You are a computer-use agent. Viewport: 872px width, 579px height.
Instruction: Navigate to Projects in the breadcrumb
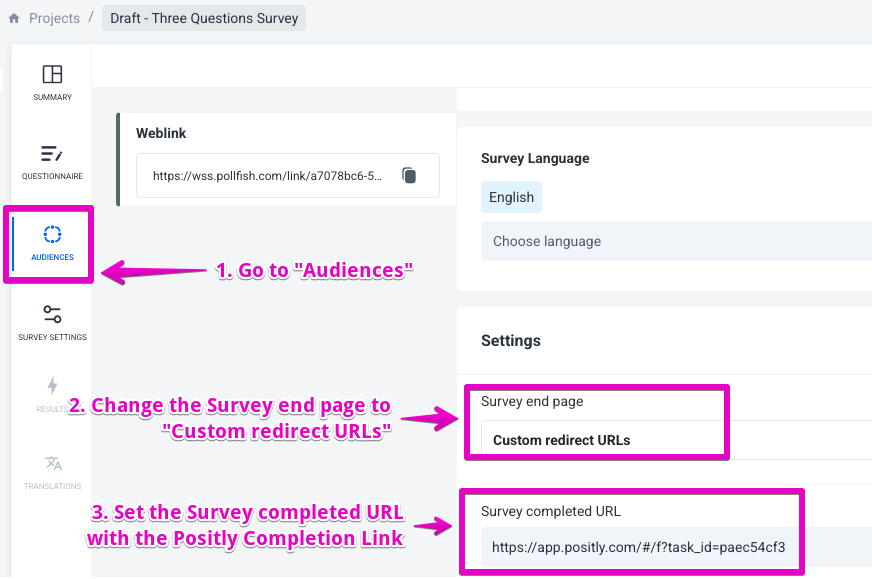pyautogui.click(x=54, y=18)
